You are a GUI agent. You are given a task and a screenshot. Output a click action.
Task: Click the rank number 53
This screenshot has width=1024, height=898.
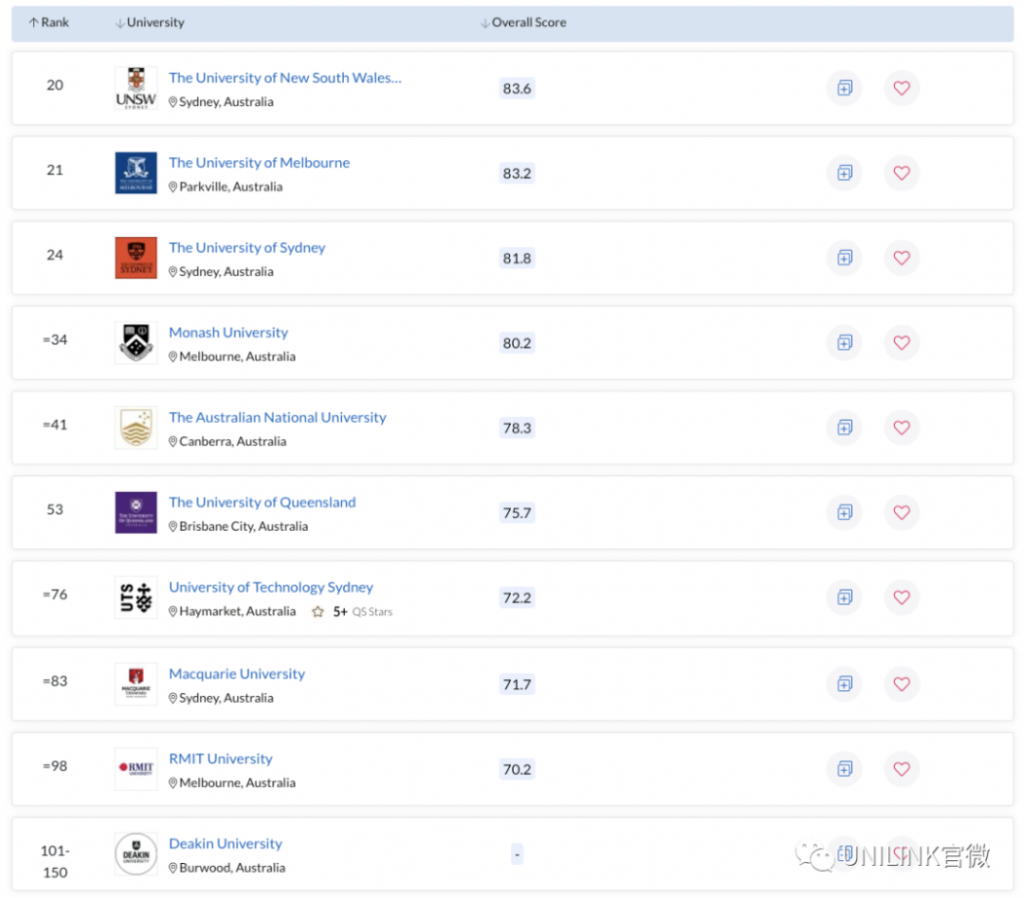click(55, 509)
